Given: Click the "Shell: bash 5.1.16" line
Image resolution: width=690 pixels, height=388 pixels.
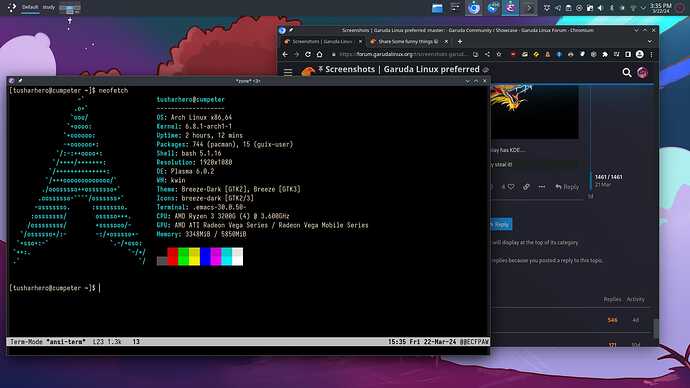Looking at the screenshot, I should (x=189, y=153).
